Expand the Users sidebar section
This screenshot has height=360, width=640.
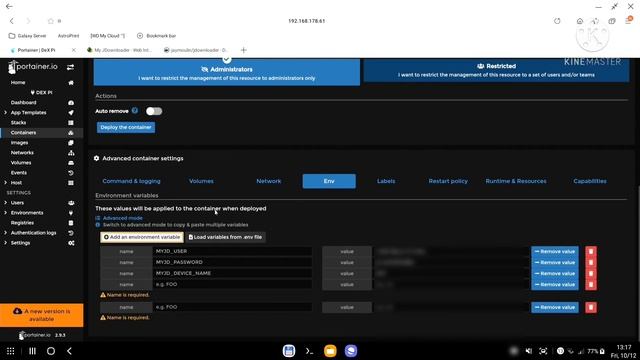click(x=5, y=203)
